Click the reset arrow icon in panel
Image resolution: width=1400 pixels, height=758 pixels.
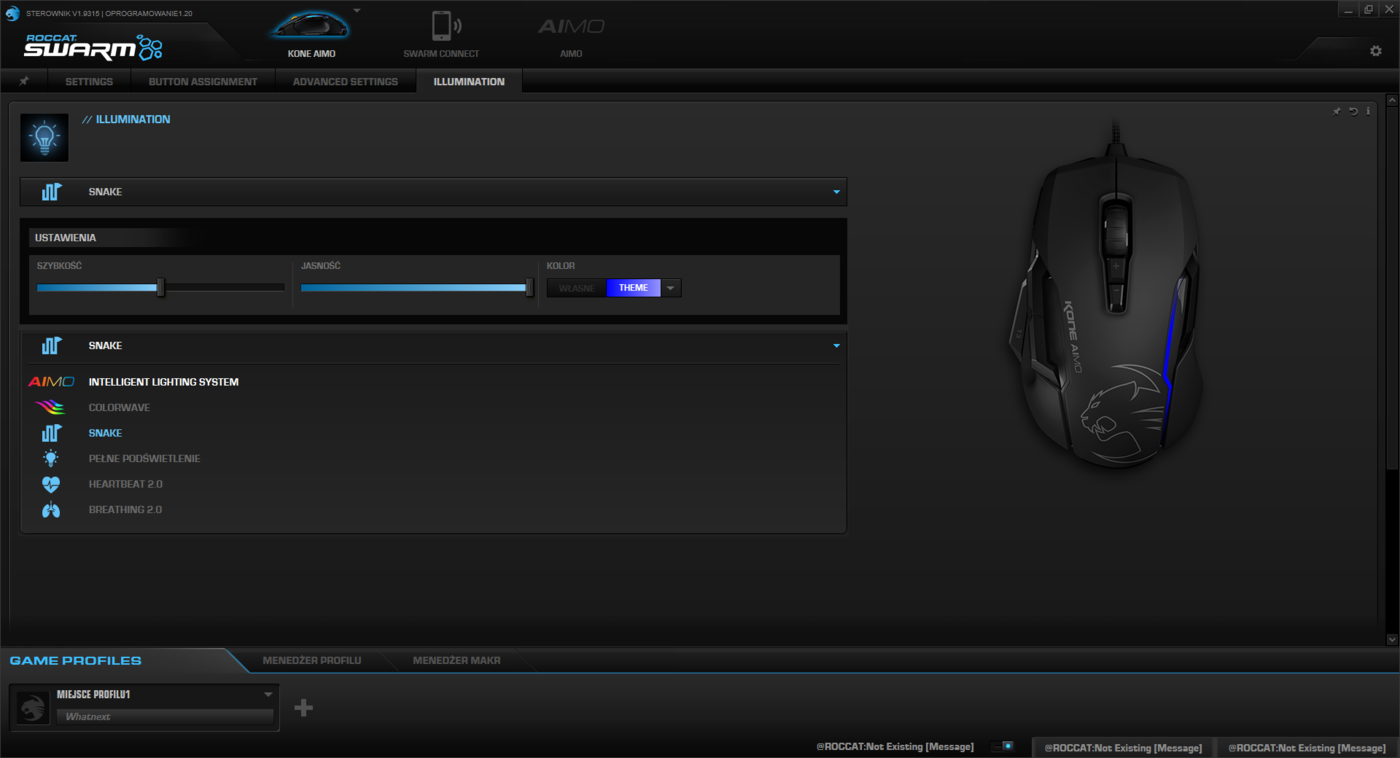[x=1353, y=111]
